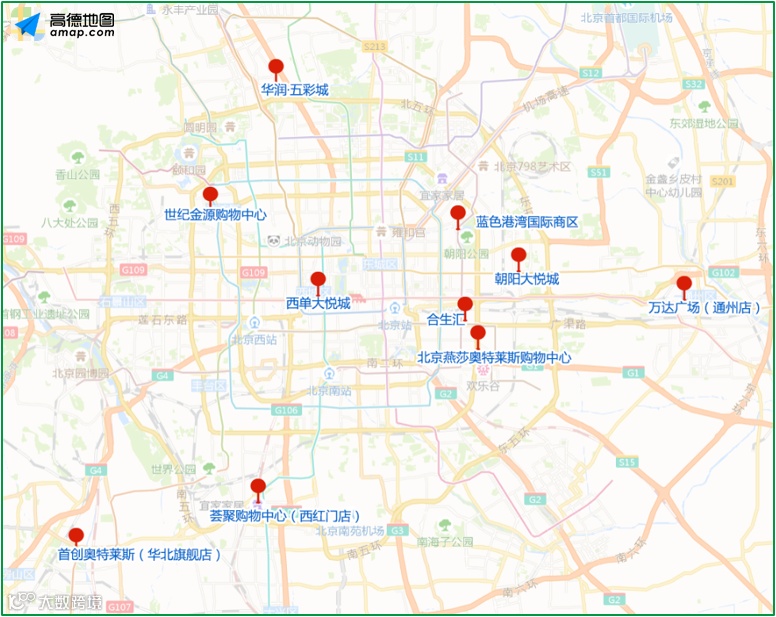Viewport: 776px width, 617px height.
Task: Click the 北京南站 railway station icon
Action: pyautogui.click(x=329, y=373)
